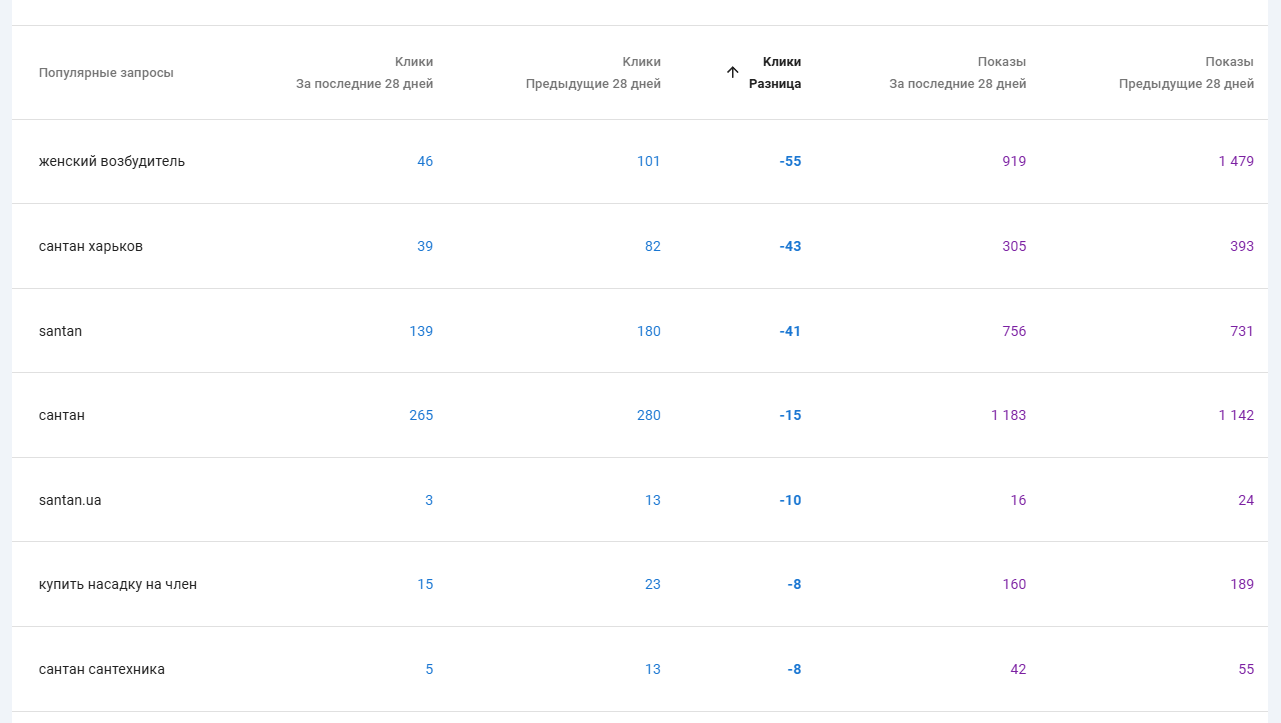Viewport: 1281px width, 723px height.
Task: Open the query 'сантан сантехника'
Action: [x=102, y=669]
